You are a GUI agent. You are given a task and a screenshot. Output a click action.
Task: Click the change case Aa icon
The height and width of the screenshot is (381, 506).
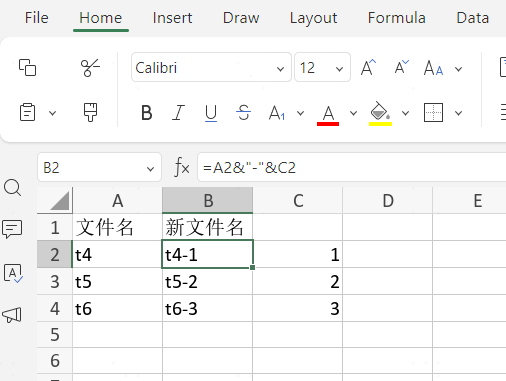click(x=433, y=68)
